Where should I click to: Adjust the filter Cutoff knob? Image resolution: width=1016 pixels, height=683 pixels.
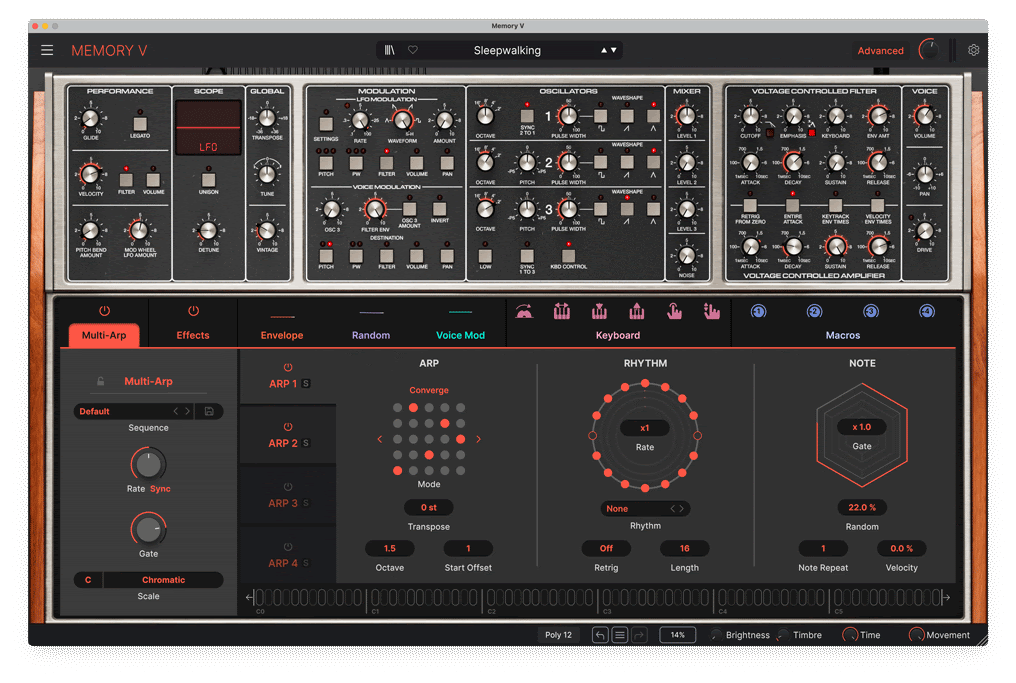(x=750, y=117)
